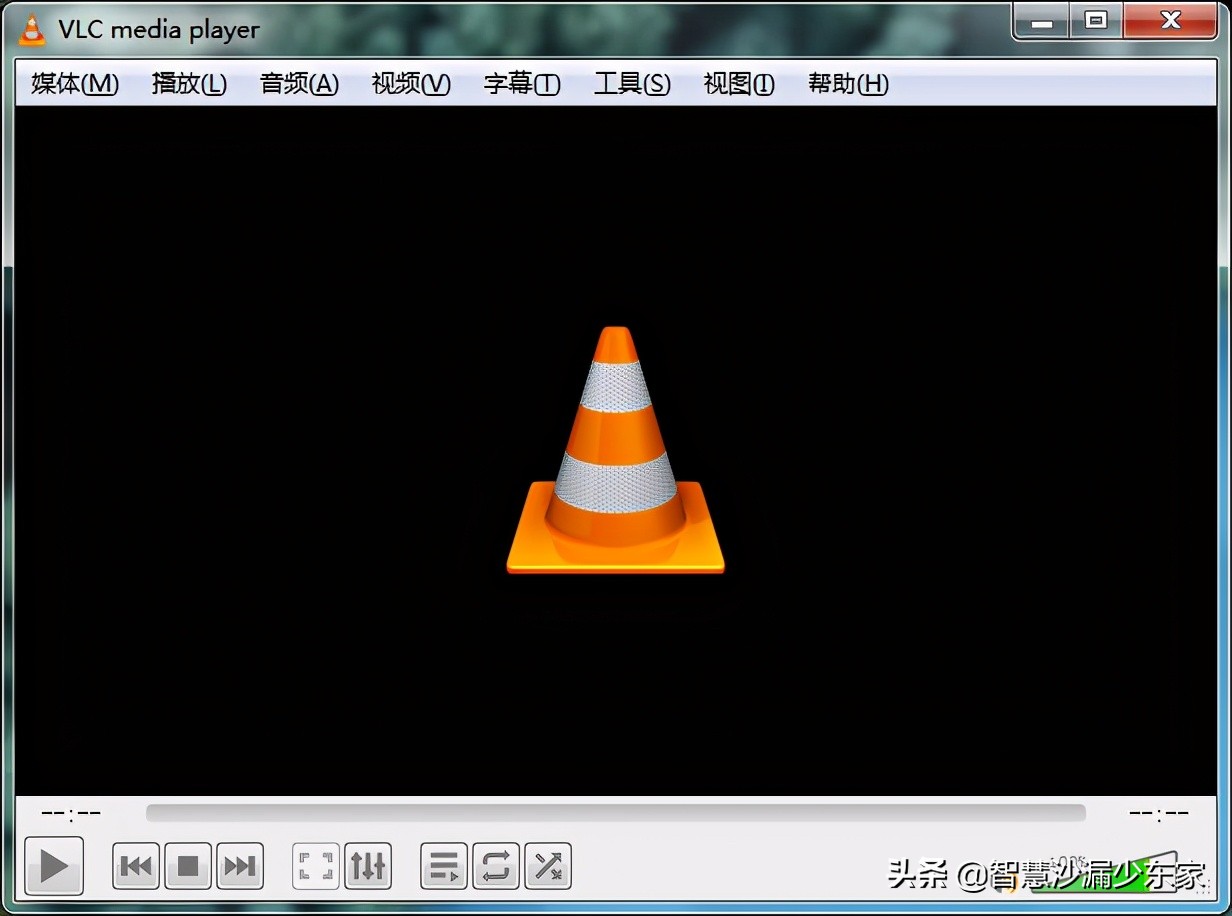Open the 音频 (Audio) menu
The width and height of the screenshot is (1232, 916).
tap(297, 84)
